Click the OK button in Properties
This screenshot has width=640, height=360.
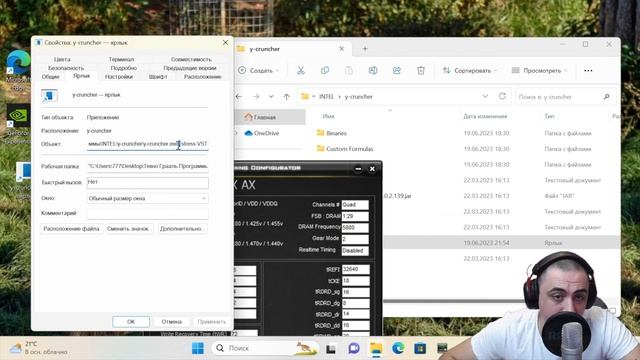point(131,322)
